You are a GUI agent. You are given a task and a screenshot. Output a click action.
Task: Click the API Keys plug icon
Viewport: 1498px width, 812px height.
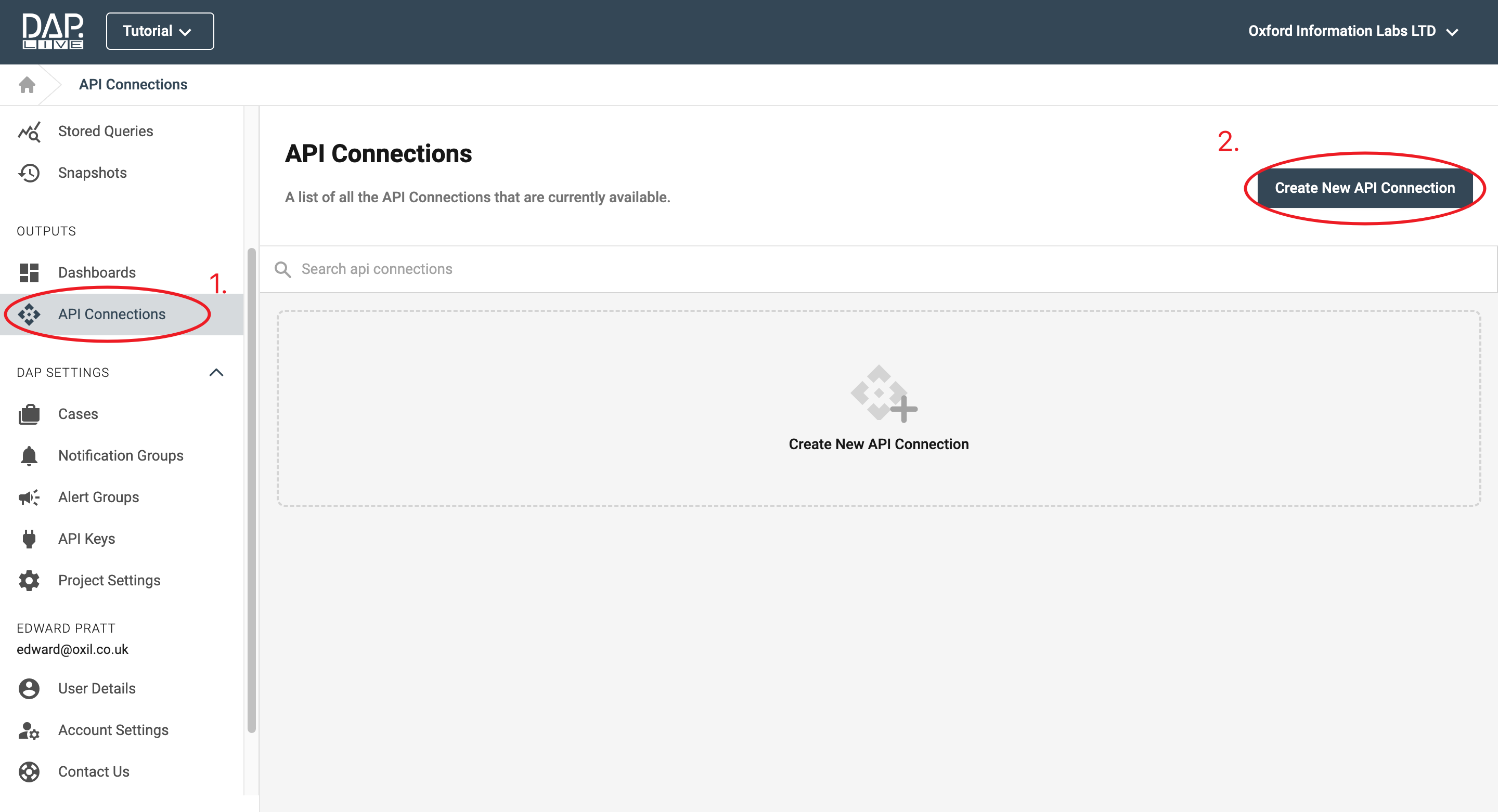click(x=29, y=539)
